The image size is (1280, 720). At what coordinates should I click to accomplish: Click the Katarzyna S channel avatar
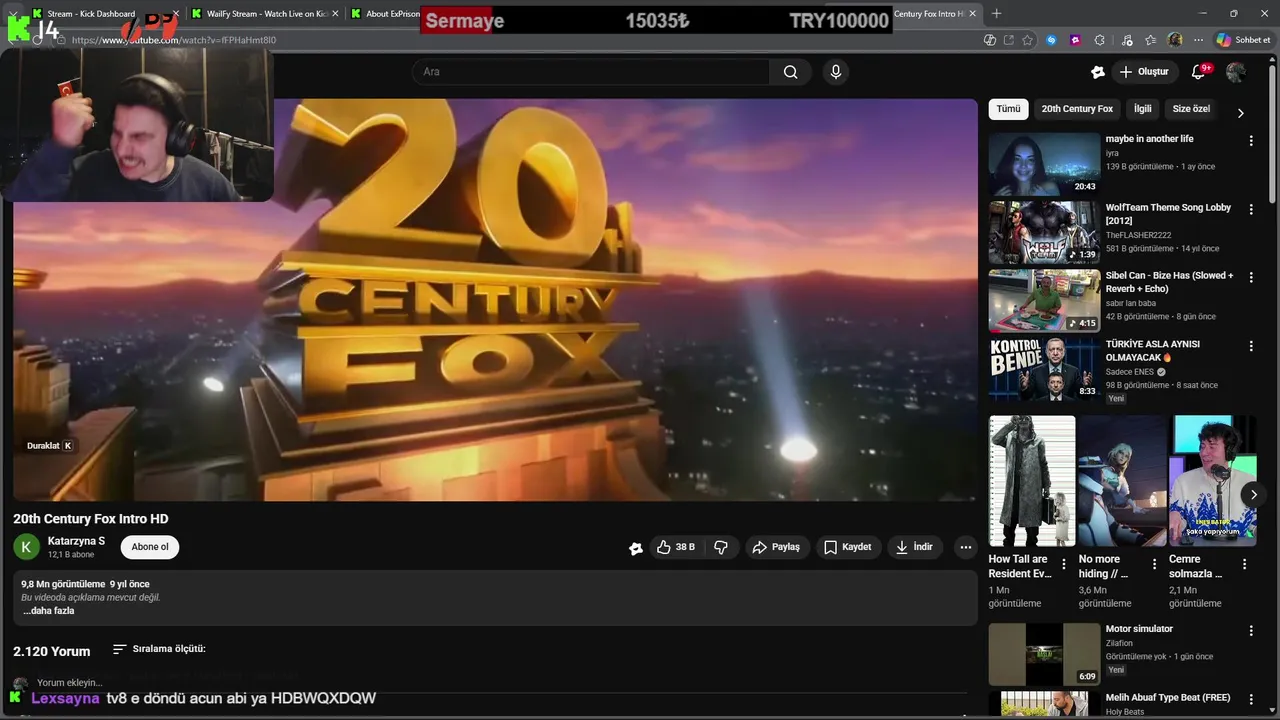click(x=27, y=547)
